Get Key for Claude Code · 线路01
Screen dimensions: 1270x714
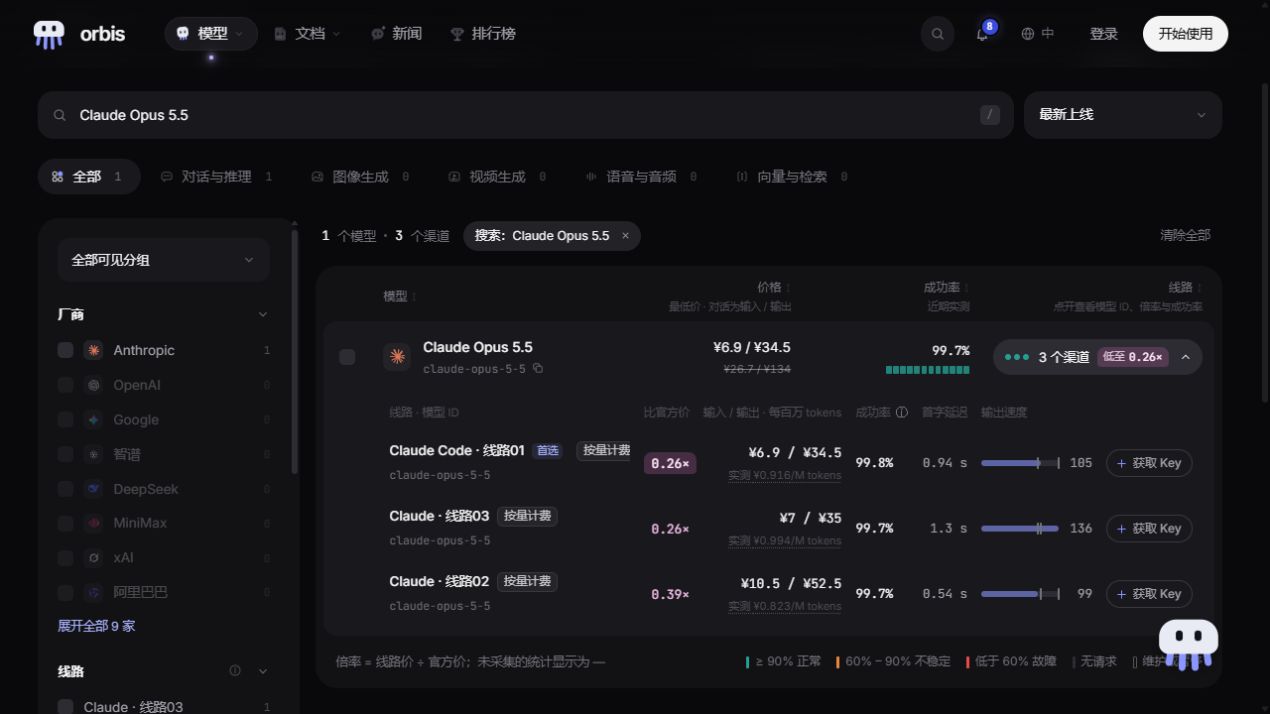pos(1149,463)
